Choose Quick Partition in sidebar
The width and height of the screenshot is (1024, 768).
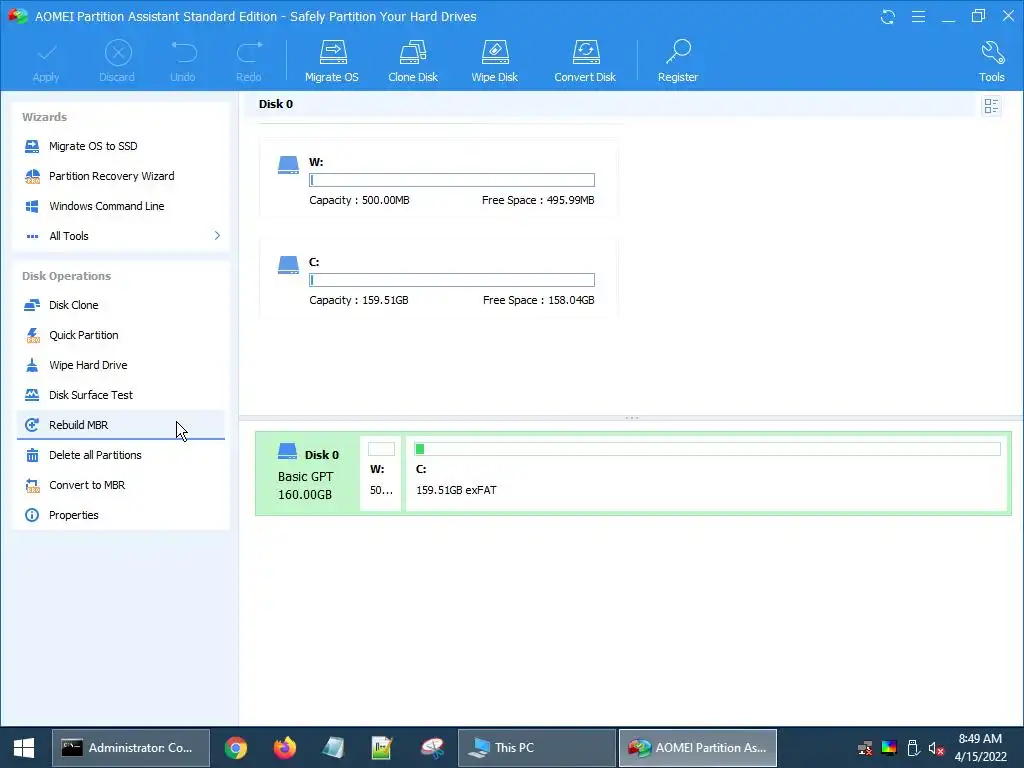tap(120, 335)
